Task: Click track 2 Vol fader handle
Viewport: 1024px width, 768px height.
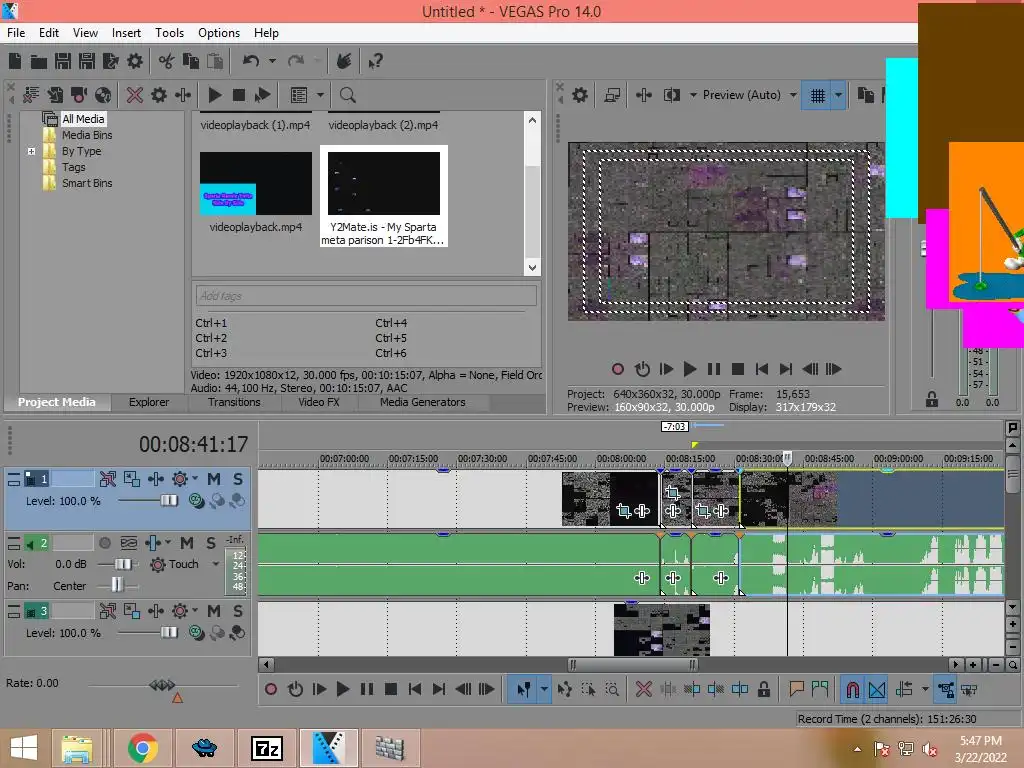Action: [122, 564]
